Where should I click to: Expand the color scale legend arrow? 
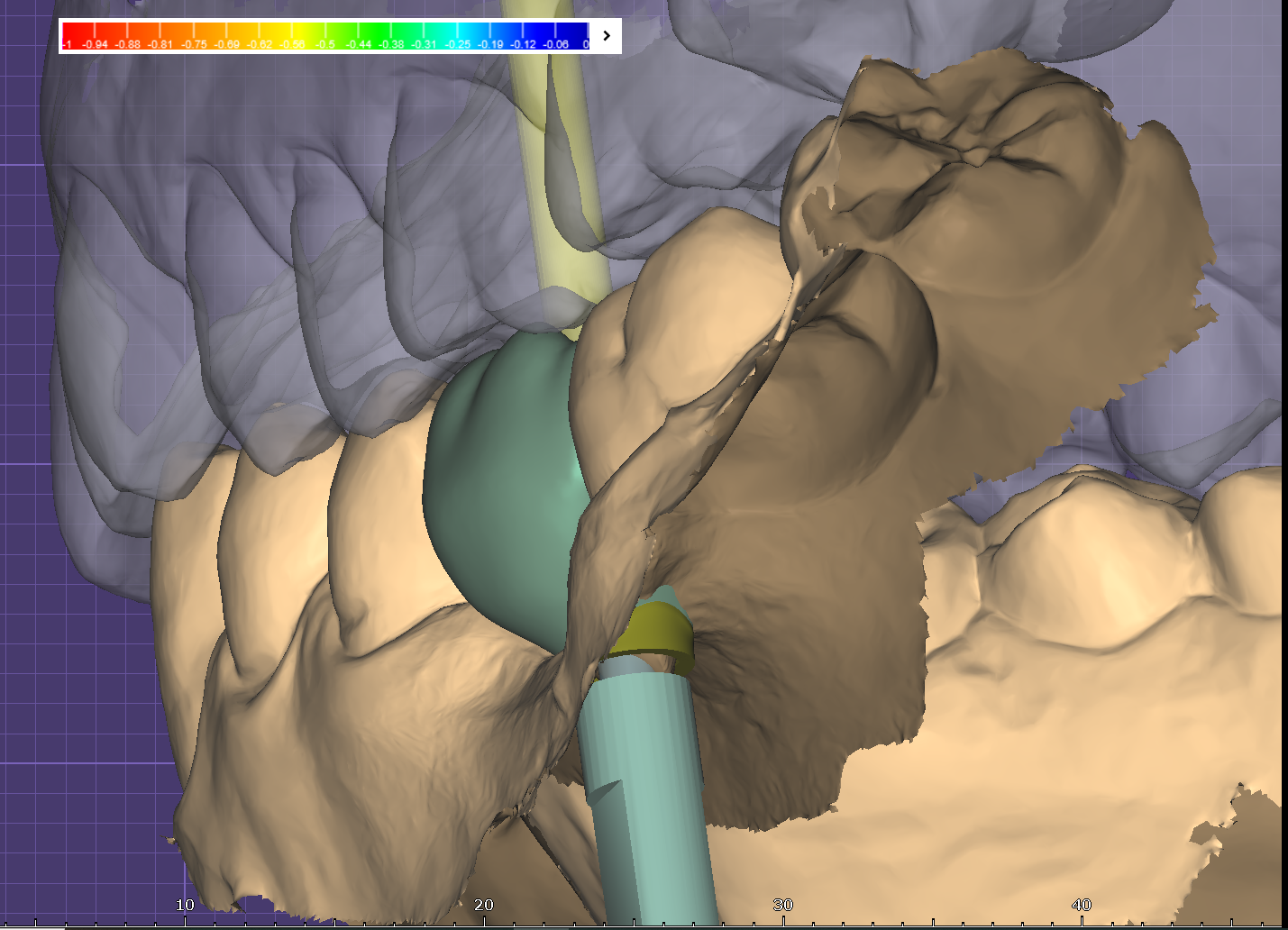click(607, 36)
